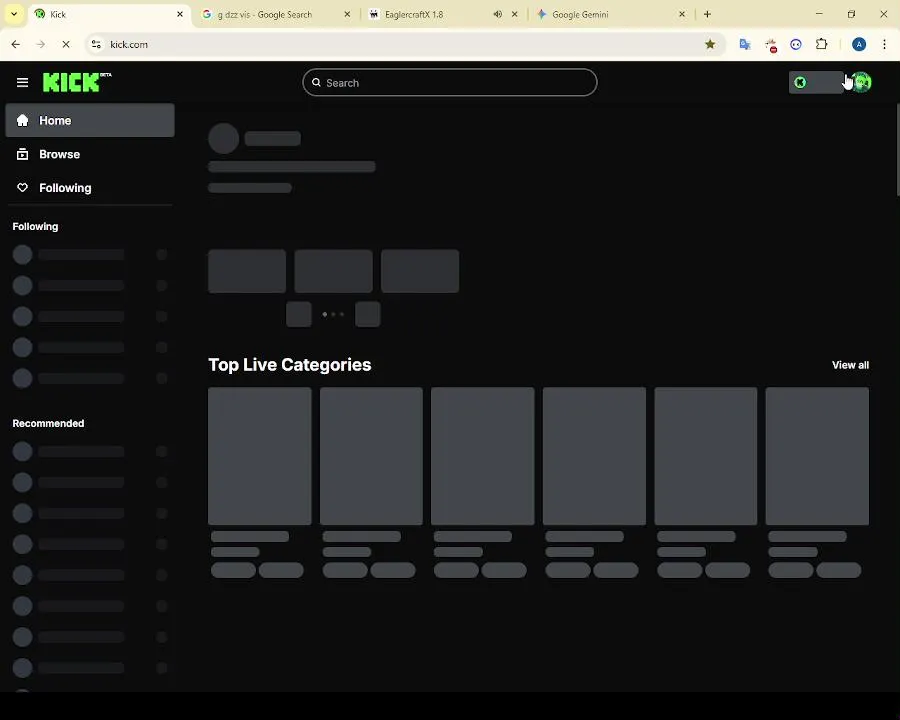Close the Kick tab

(180, 14)
